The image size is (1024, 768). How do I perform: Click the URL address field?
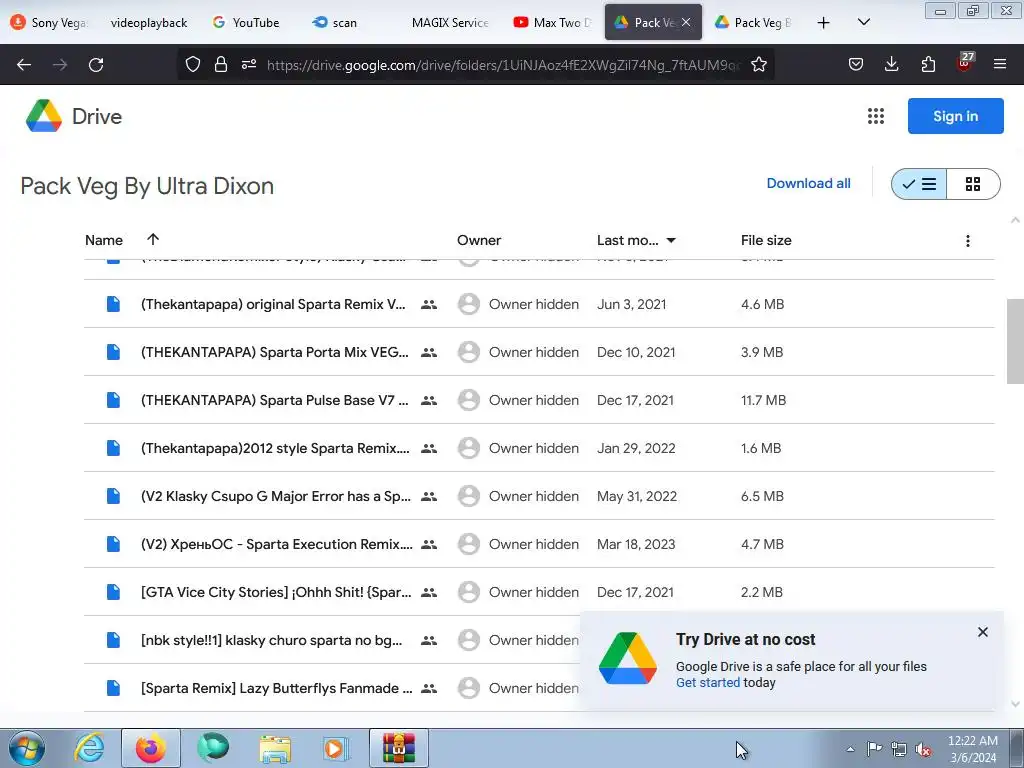[x=503, y=65]
